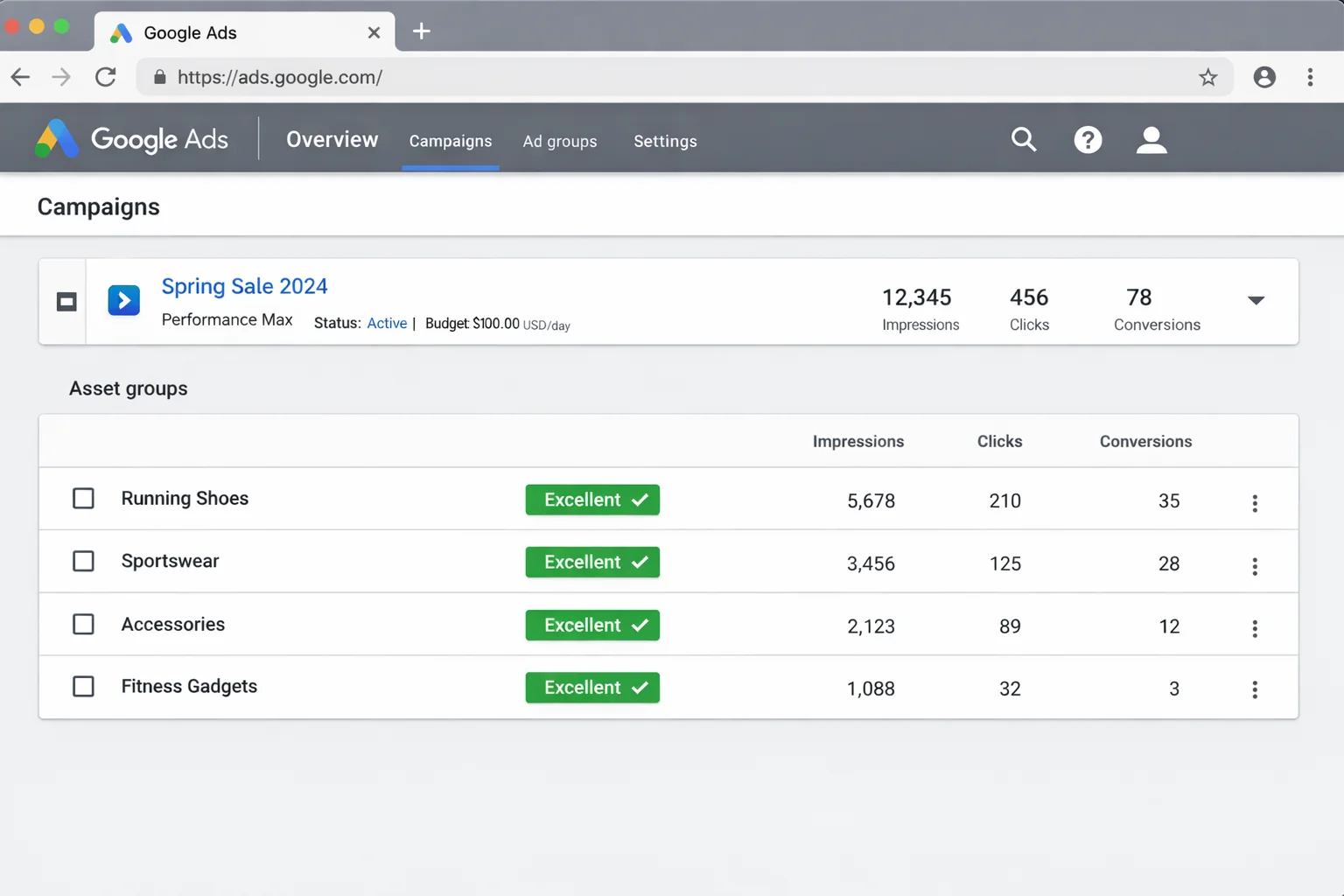1344x896 pixels.
Task: Click the Active status link
Action: (x=387, y=323)
